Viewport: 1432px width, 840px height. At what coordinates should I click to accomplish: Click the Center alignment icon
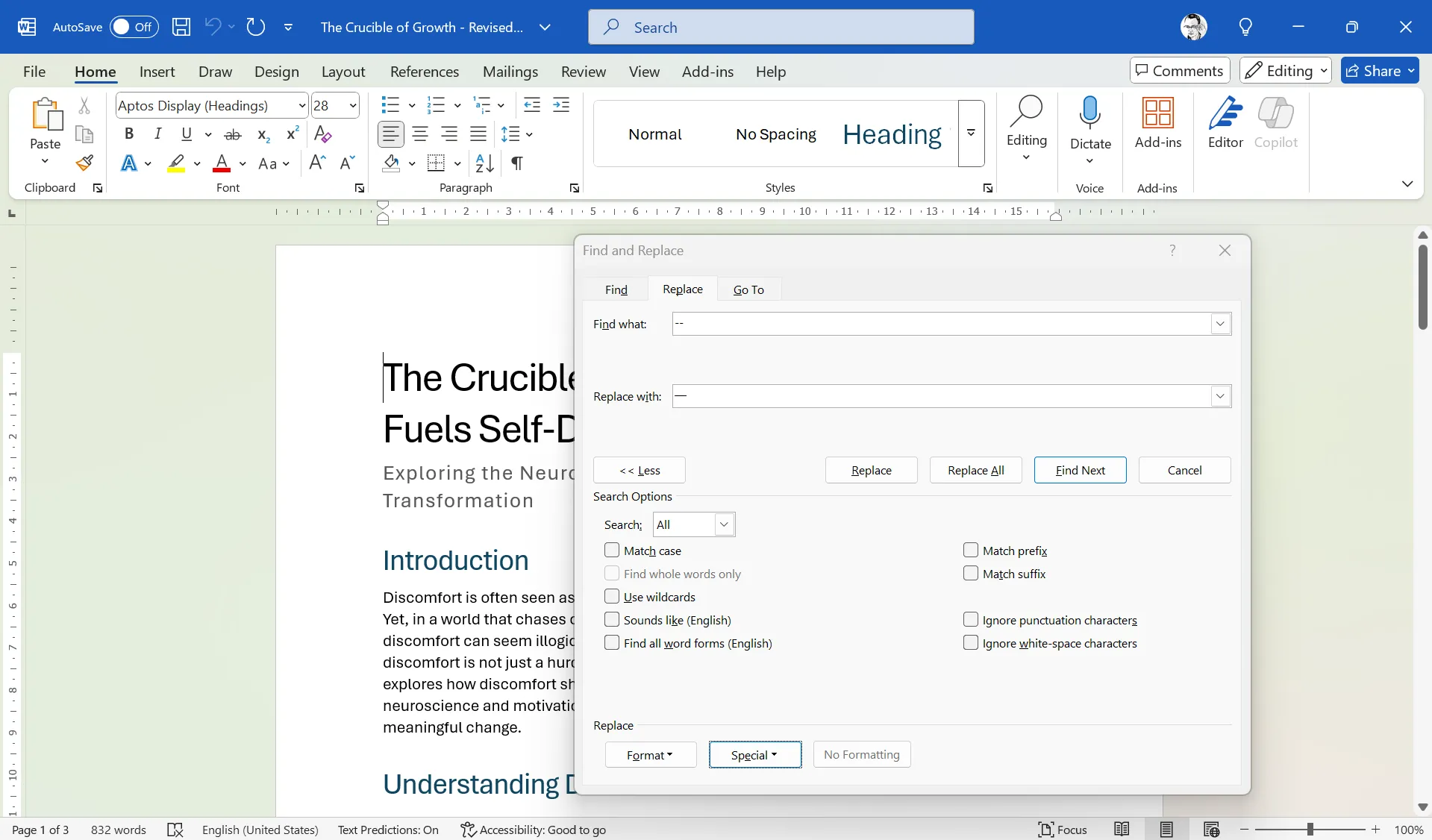pos(420,134)
